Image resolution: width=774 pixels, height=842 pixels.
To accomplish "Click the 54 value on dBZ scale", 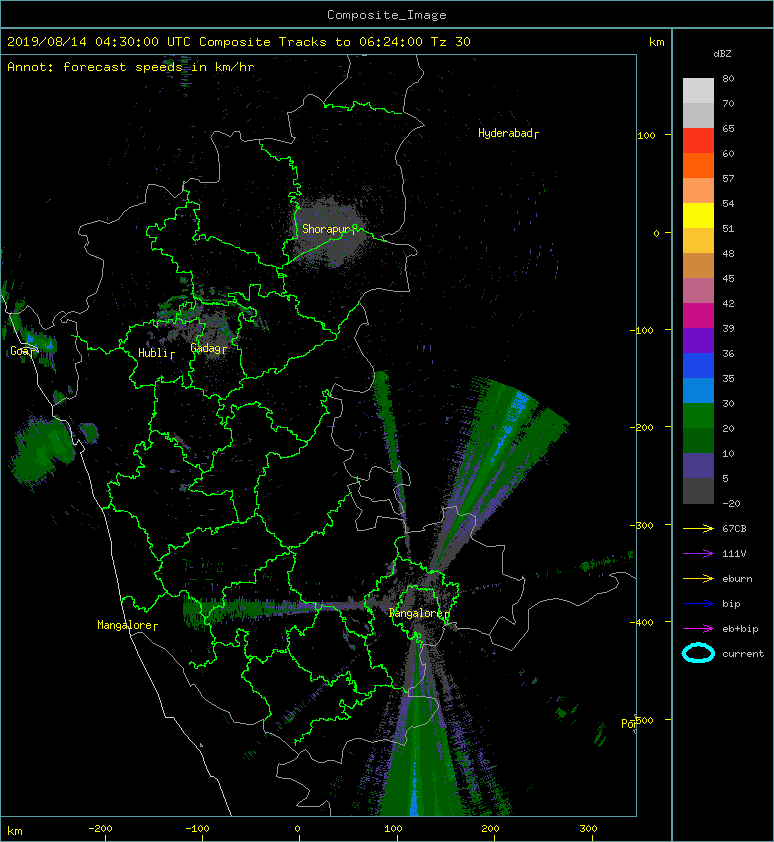I will [x=728, y=204].
